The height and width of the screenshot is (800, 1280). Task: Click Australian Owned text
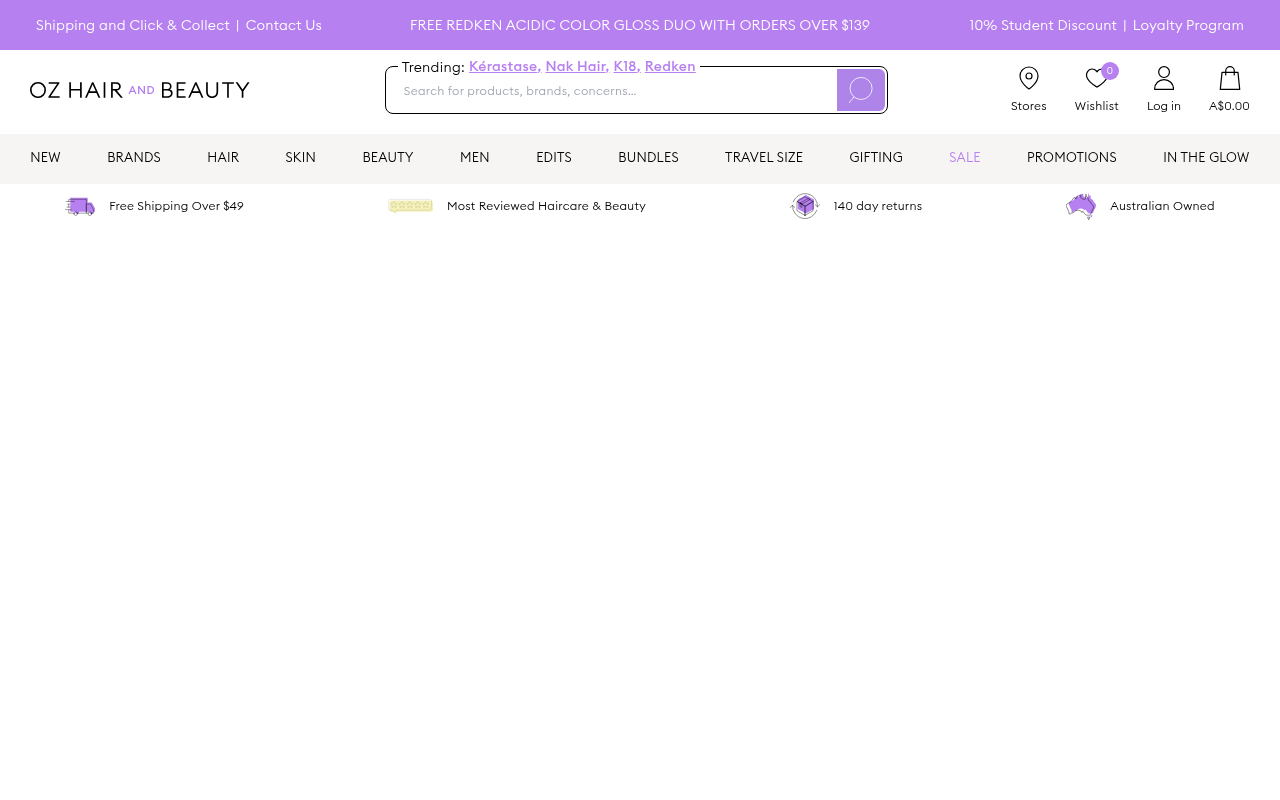pos(1162,206)
